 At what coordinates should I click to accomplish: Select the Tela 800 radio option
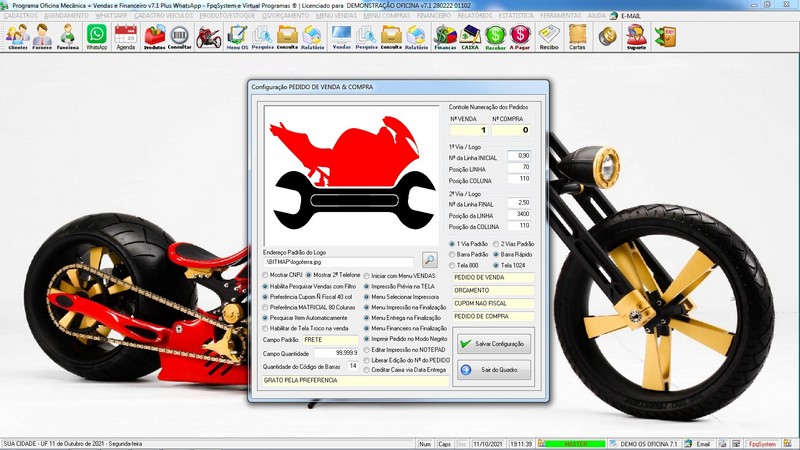click(x=453, y=265)
